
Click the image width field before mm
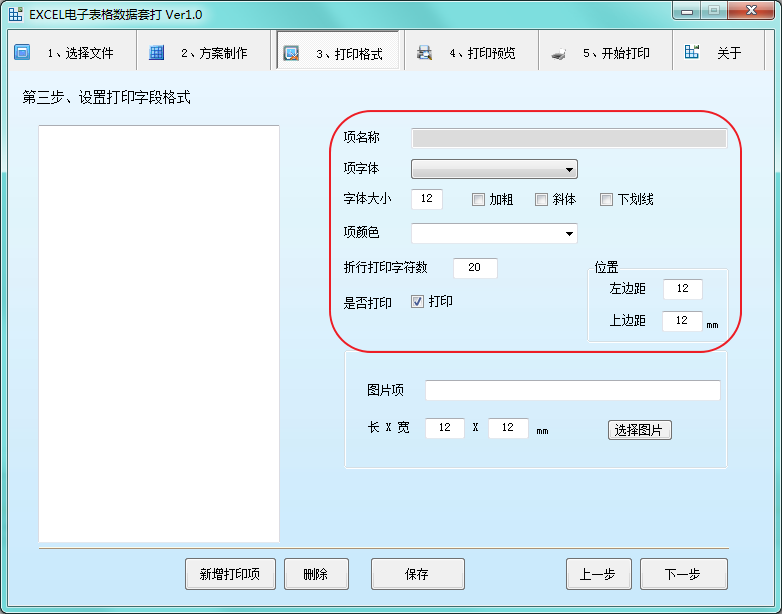click(x=508, y=428)
